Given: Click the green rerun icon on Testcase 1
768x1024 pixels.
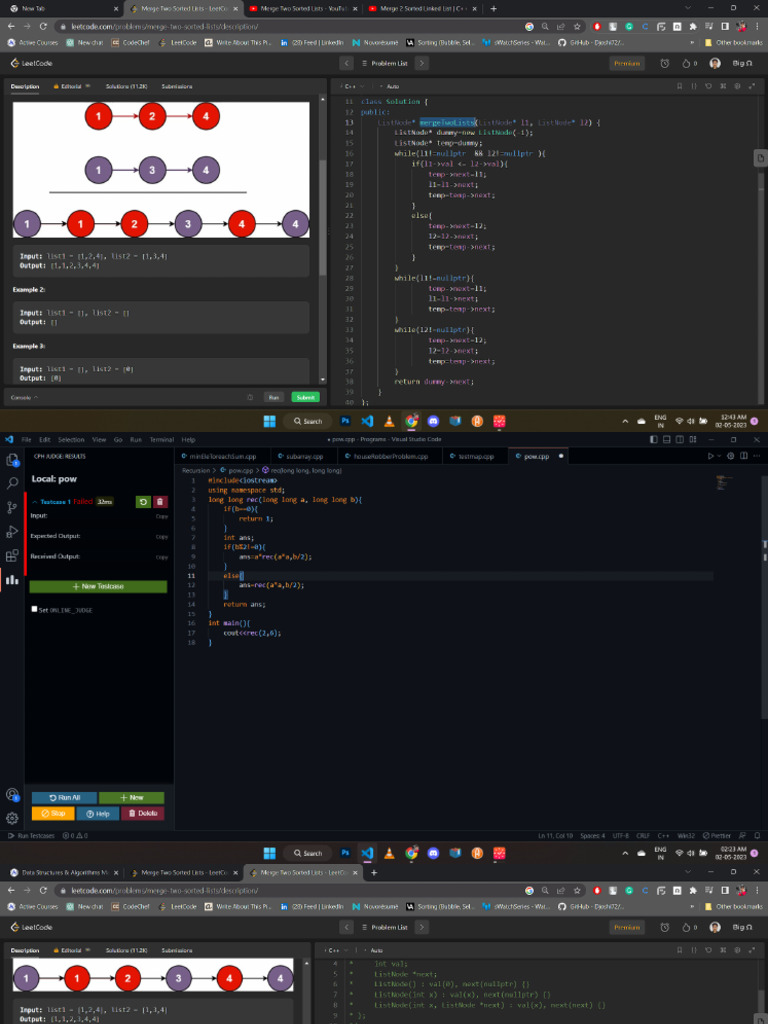Looking at the screenshot, I should click(143, 502).
